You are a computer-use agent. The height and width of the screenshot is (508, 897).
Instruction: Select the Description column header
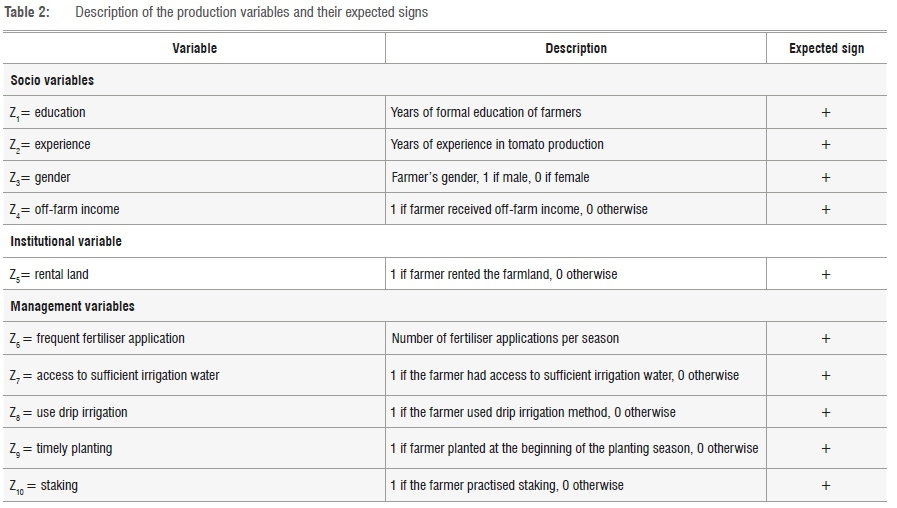575,48
